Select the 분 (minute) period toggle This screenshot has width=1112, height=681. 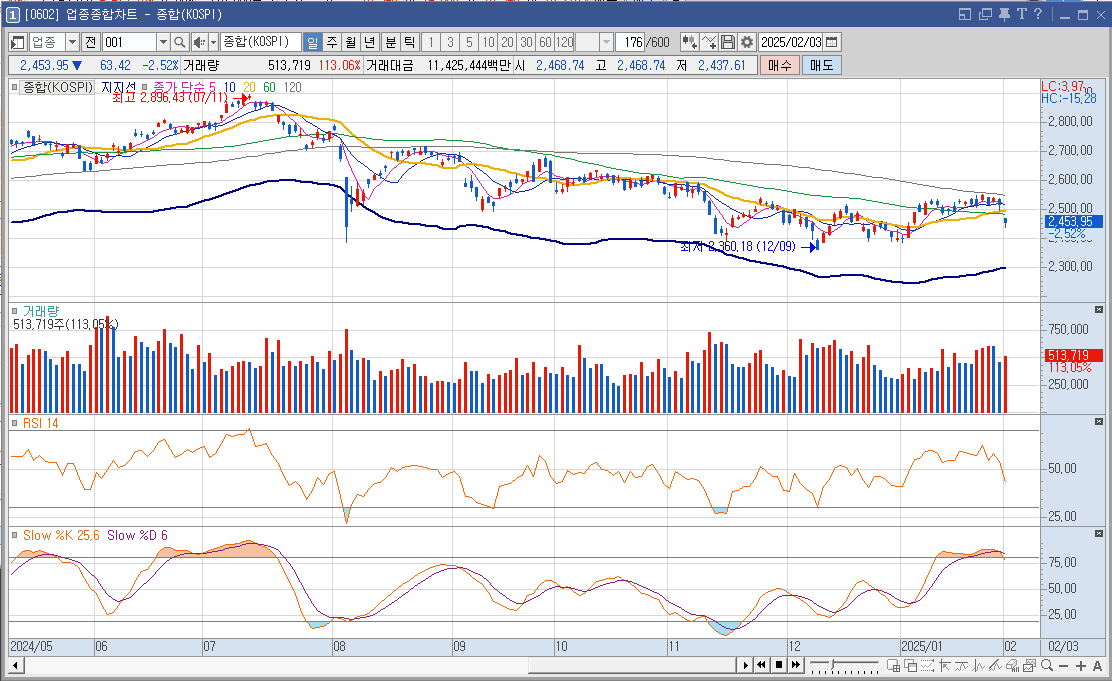(x=391, y=43)
